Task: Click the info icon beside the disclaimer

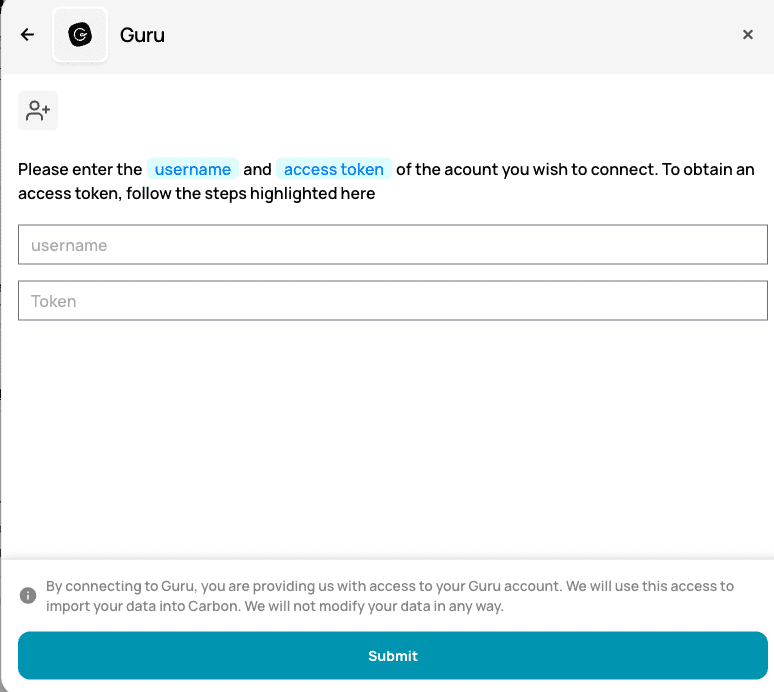Action: pos(28,596)
